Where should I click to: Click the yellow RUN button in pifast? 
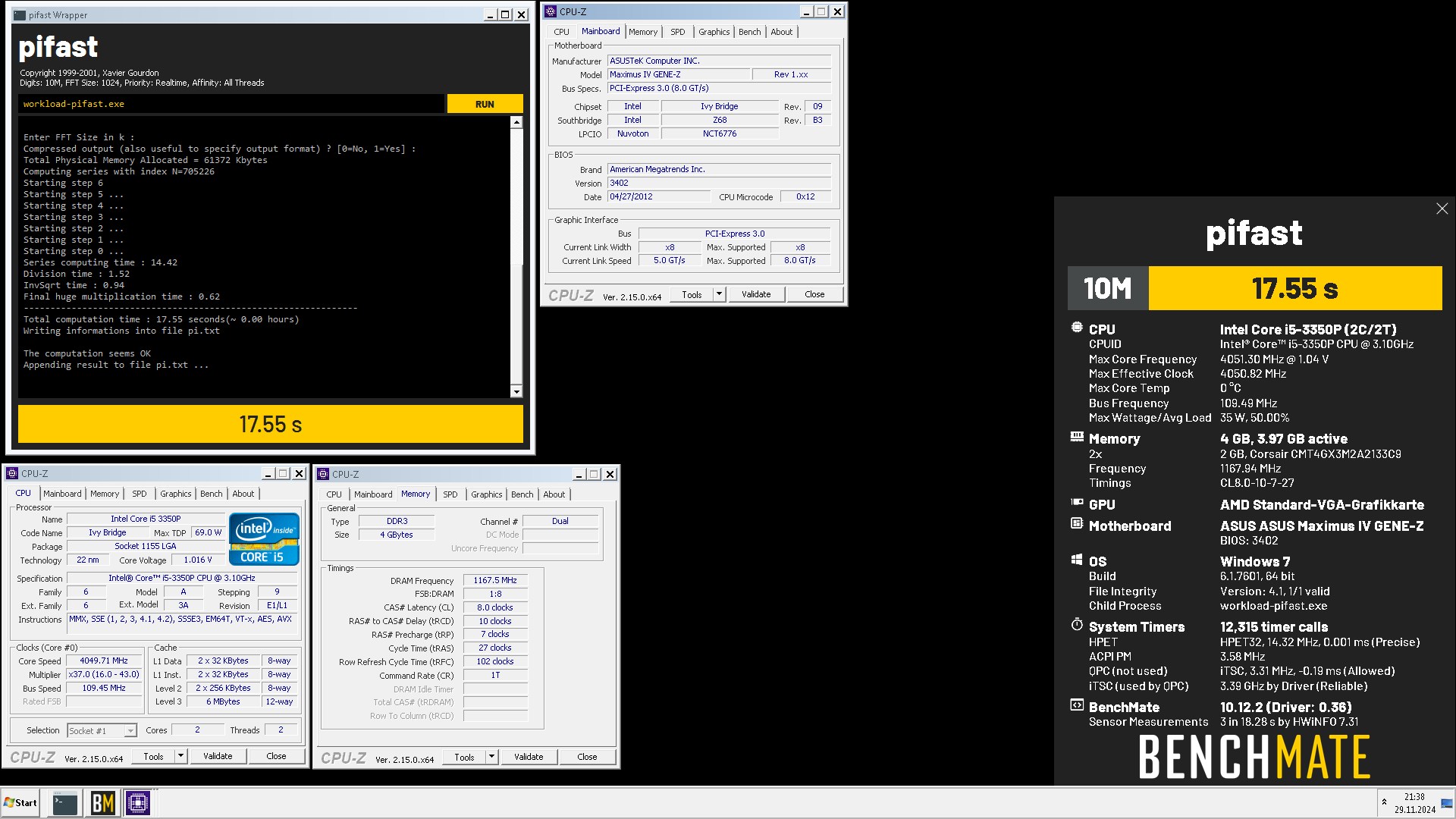pos(485,104)
